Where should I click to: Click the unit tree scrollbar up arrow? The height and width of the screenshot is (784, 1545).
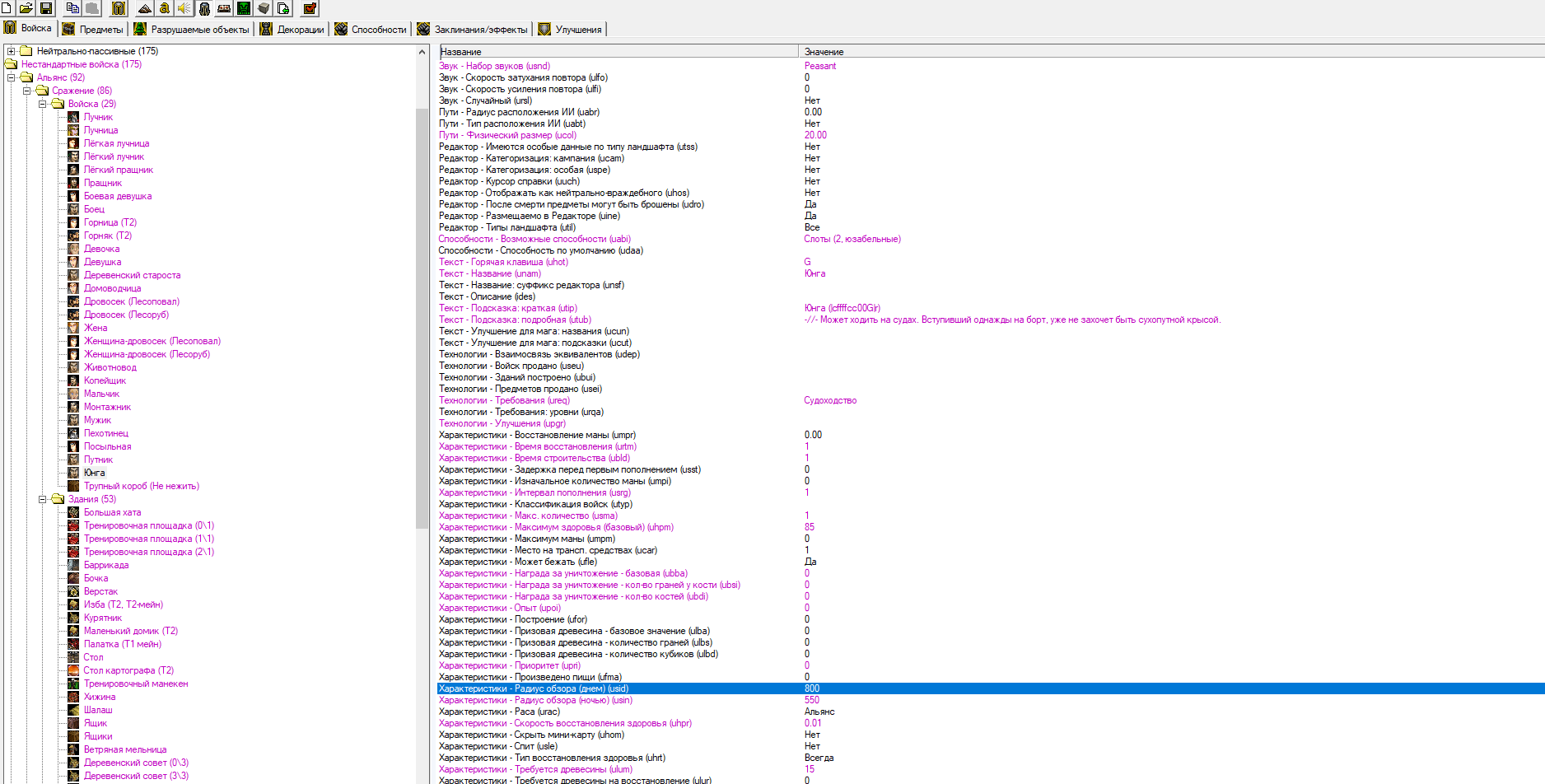422,52
